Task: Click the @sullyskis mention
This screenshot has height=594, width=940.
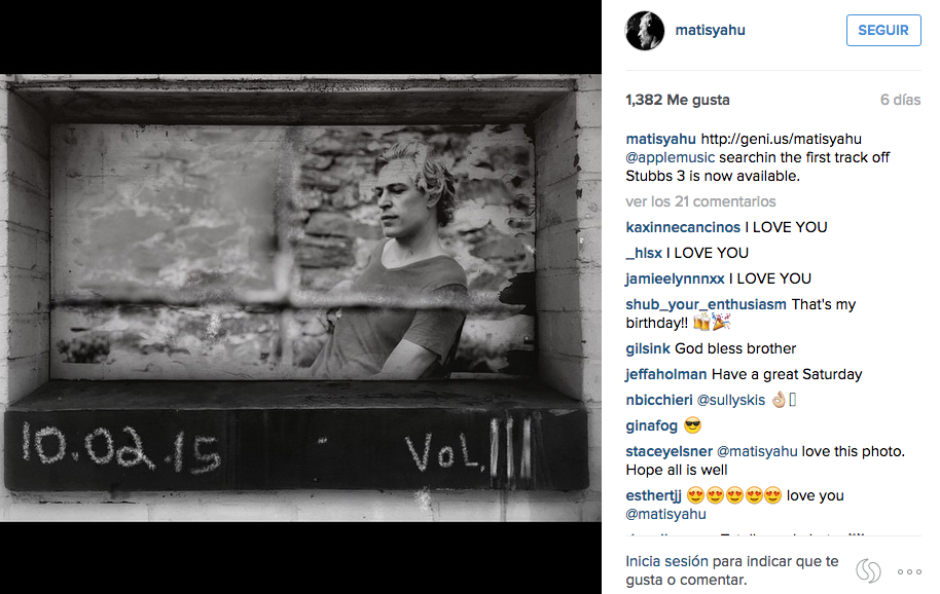Action: [731, 400]
